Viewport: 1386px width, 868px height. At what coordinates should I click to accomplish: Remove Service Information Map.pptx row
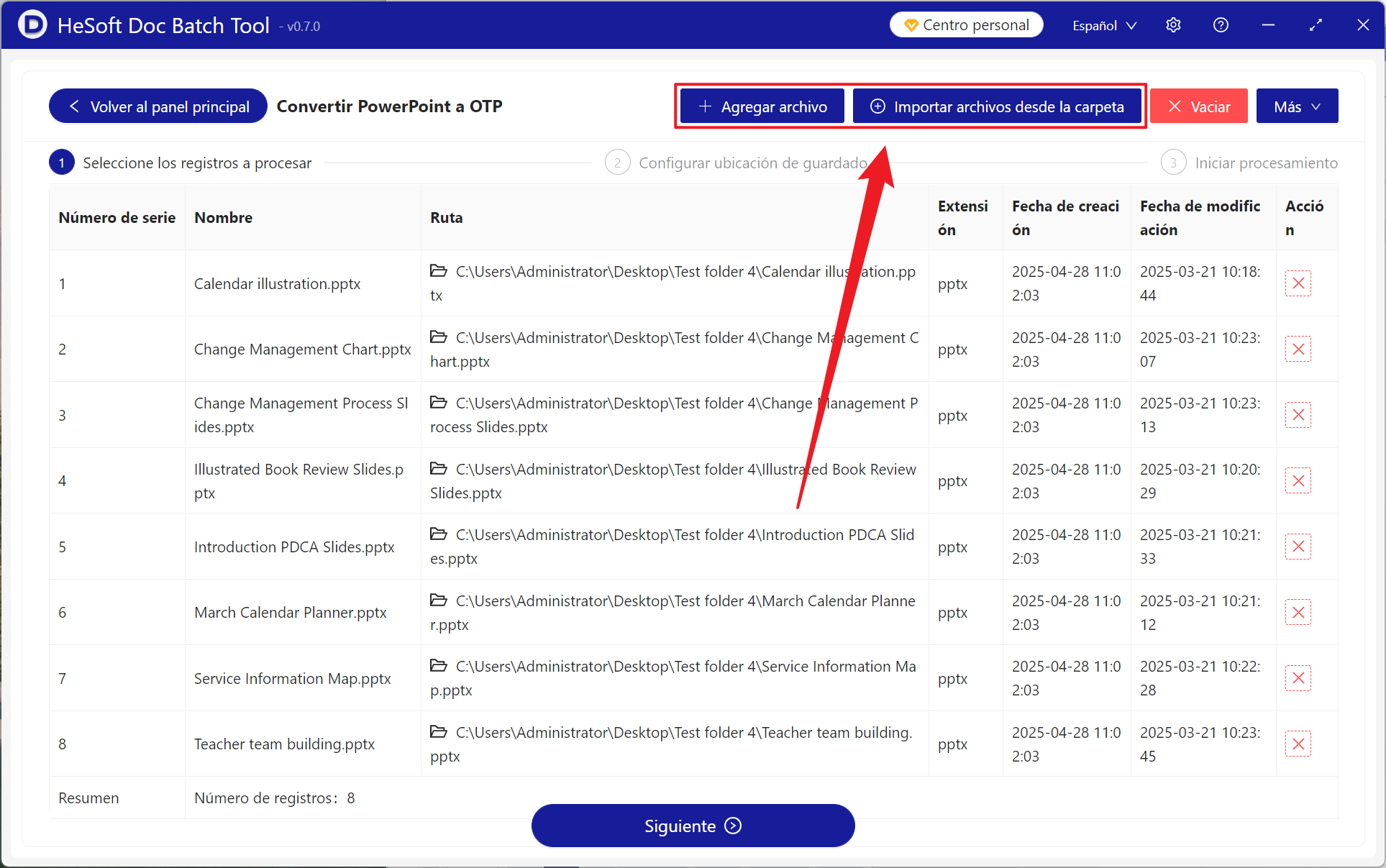(x=1298, y=678)
